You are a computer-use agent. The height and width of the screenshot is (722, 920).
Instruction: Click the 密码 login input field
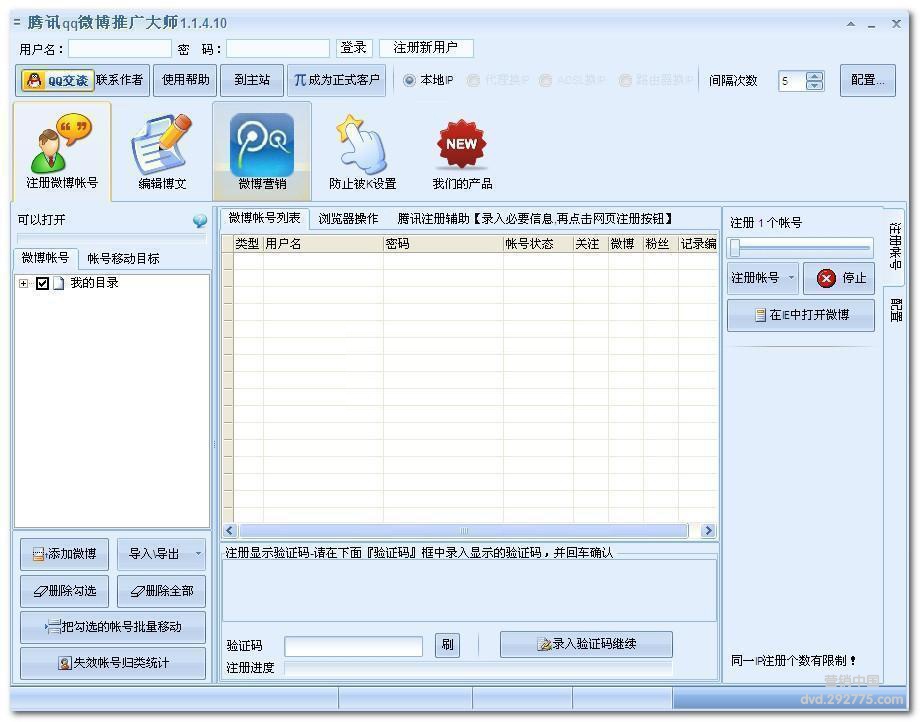pyautogui.click(x=278, y=49)
